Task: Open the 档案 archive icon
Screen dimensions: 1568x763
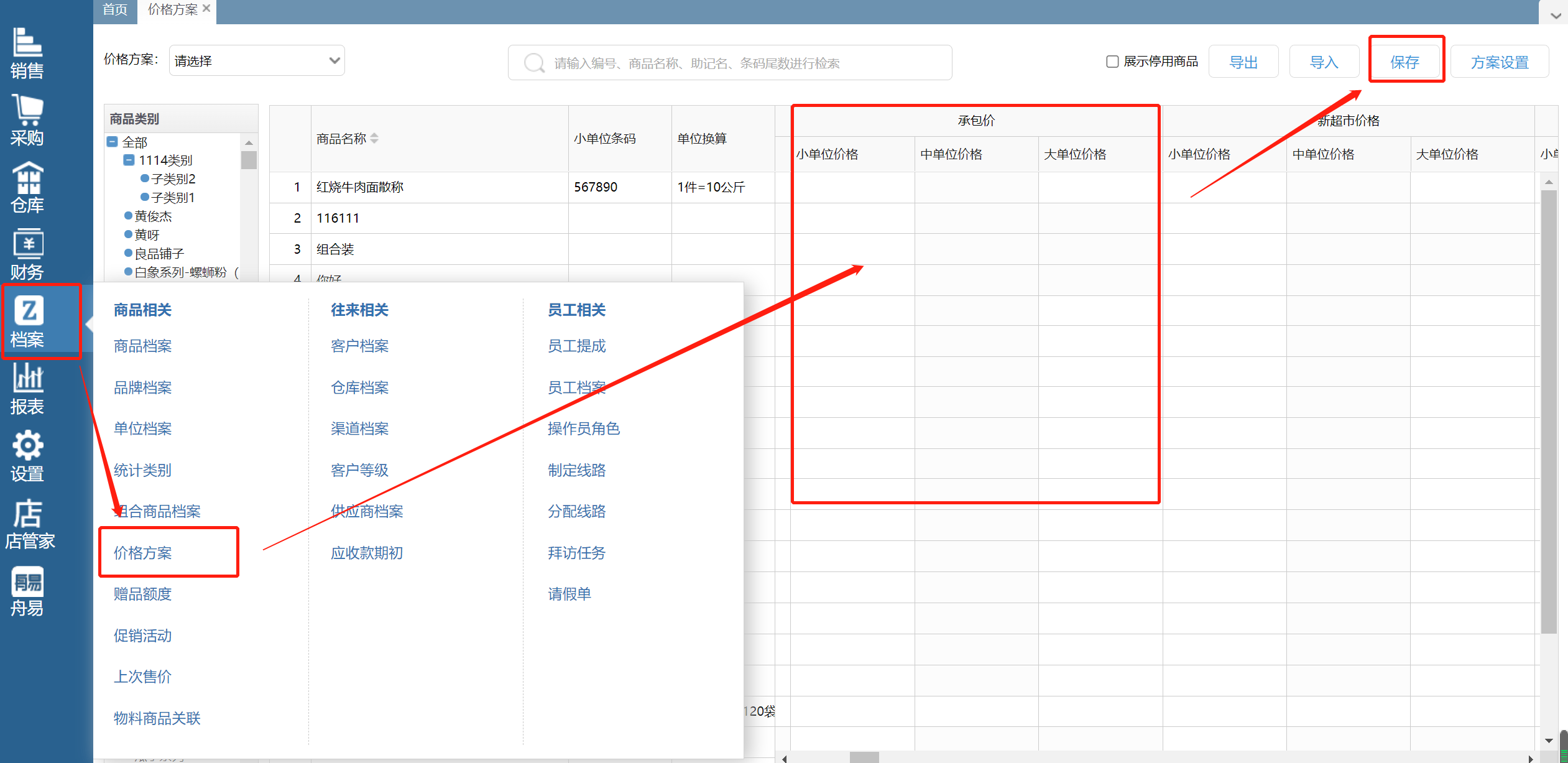Action: 27,322
